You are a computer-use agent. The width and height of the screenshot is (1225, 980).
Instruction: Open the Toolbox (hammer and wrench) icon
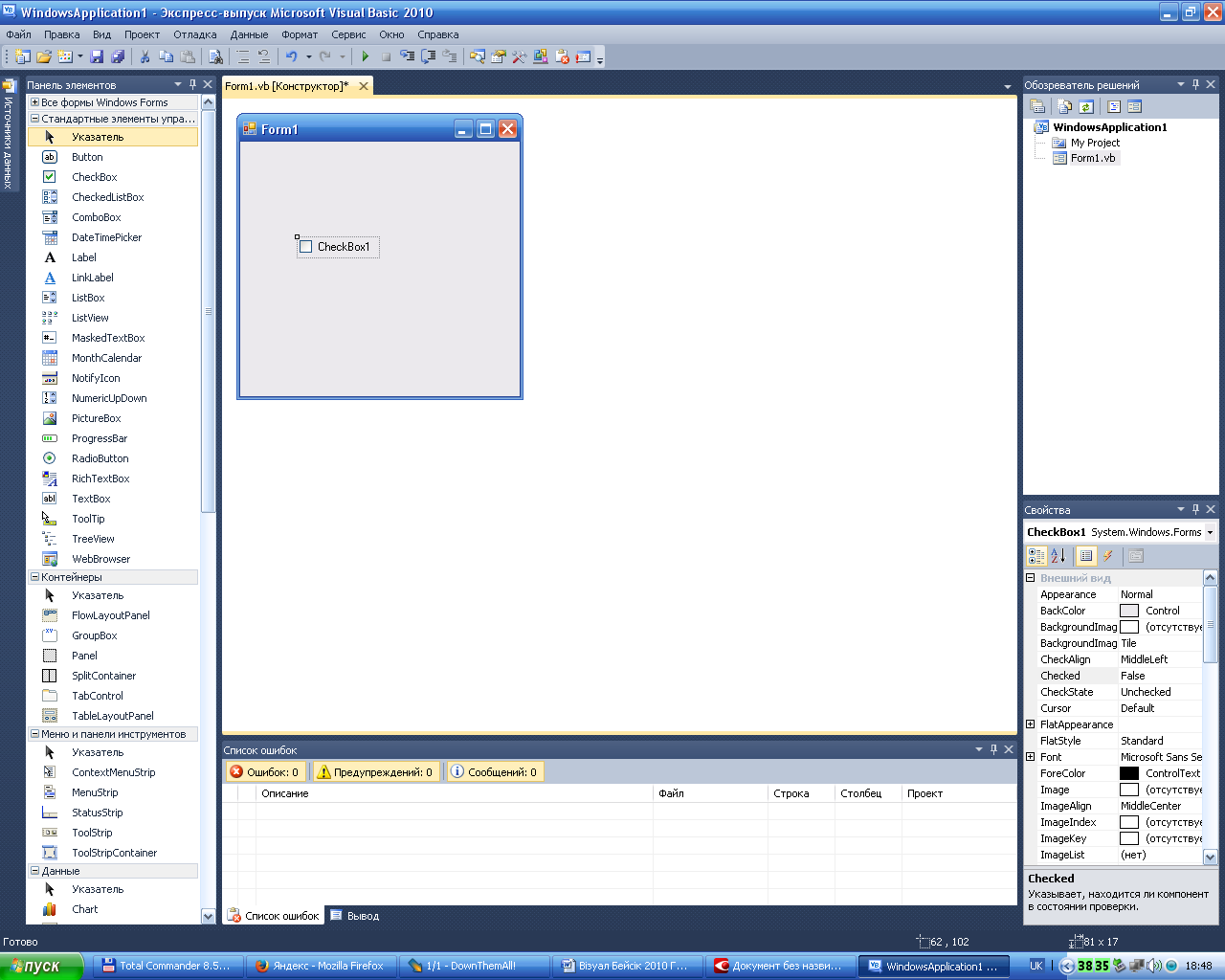pos(519,56)
